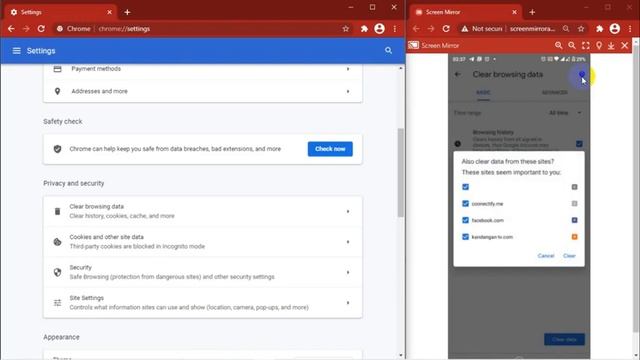Click the orange kandangan-tv.com site icon
640x360 pixels.
(x=574, y=237)
